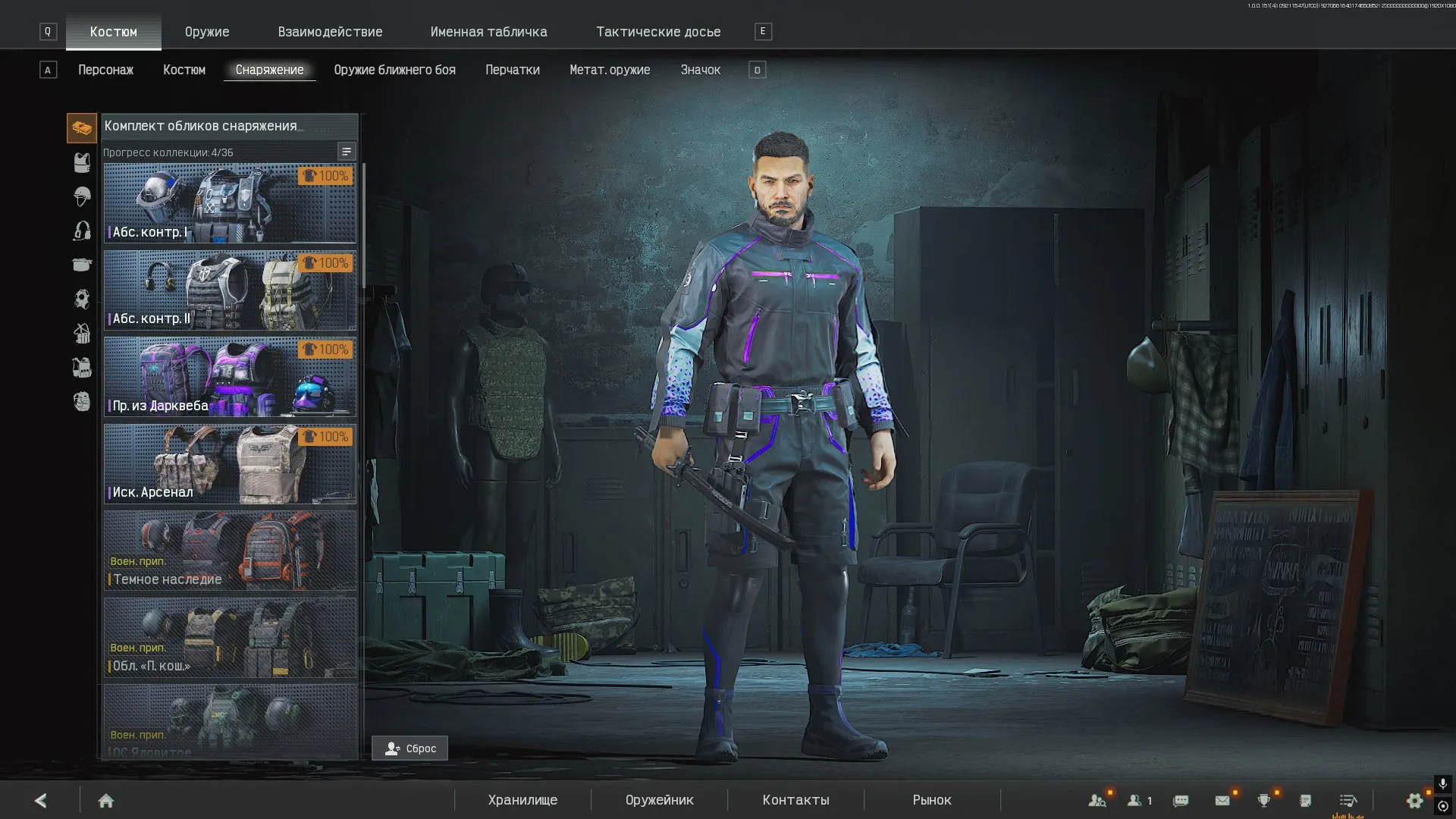Select the Абс. контр. I gear set

230,203
